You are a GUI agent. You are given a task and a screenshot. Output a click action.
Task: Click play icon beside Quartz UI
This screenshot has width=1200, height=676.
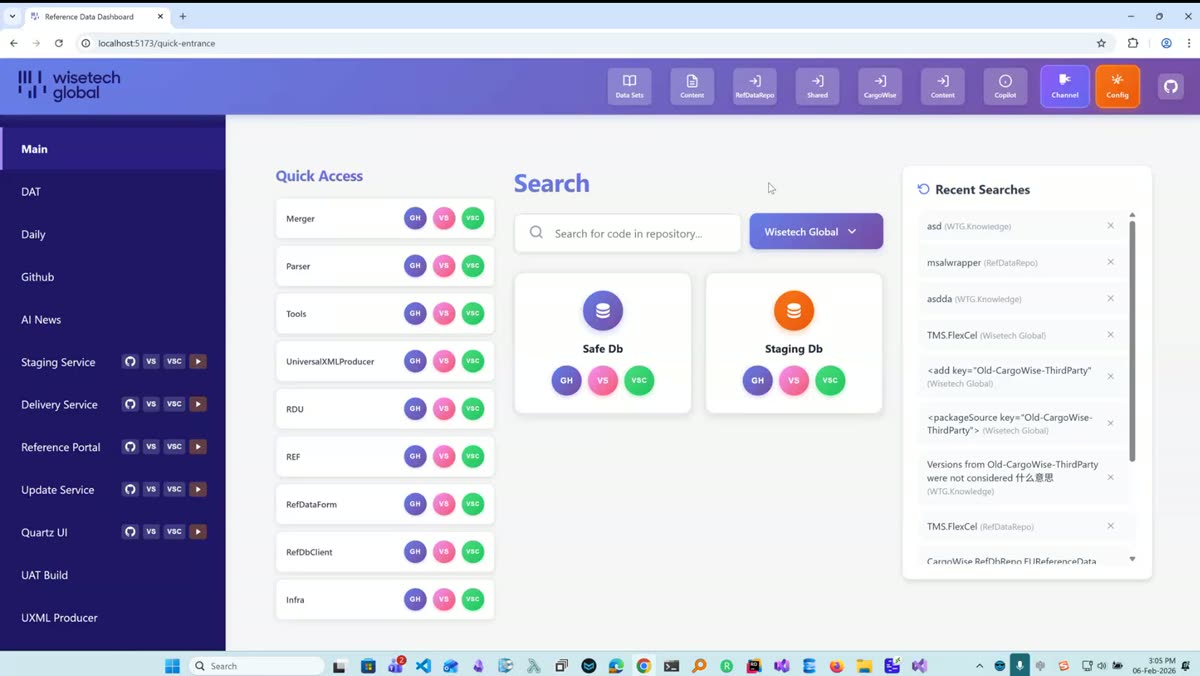pyautogui.click(x=198, y=532)
